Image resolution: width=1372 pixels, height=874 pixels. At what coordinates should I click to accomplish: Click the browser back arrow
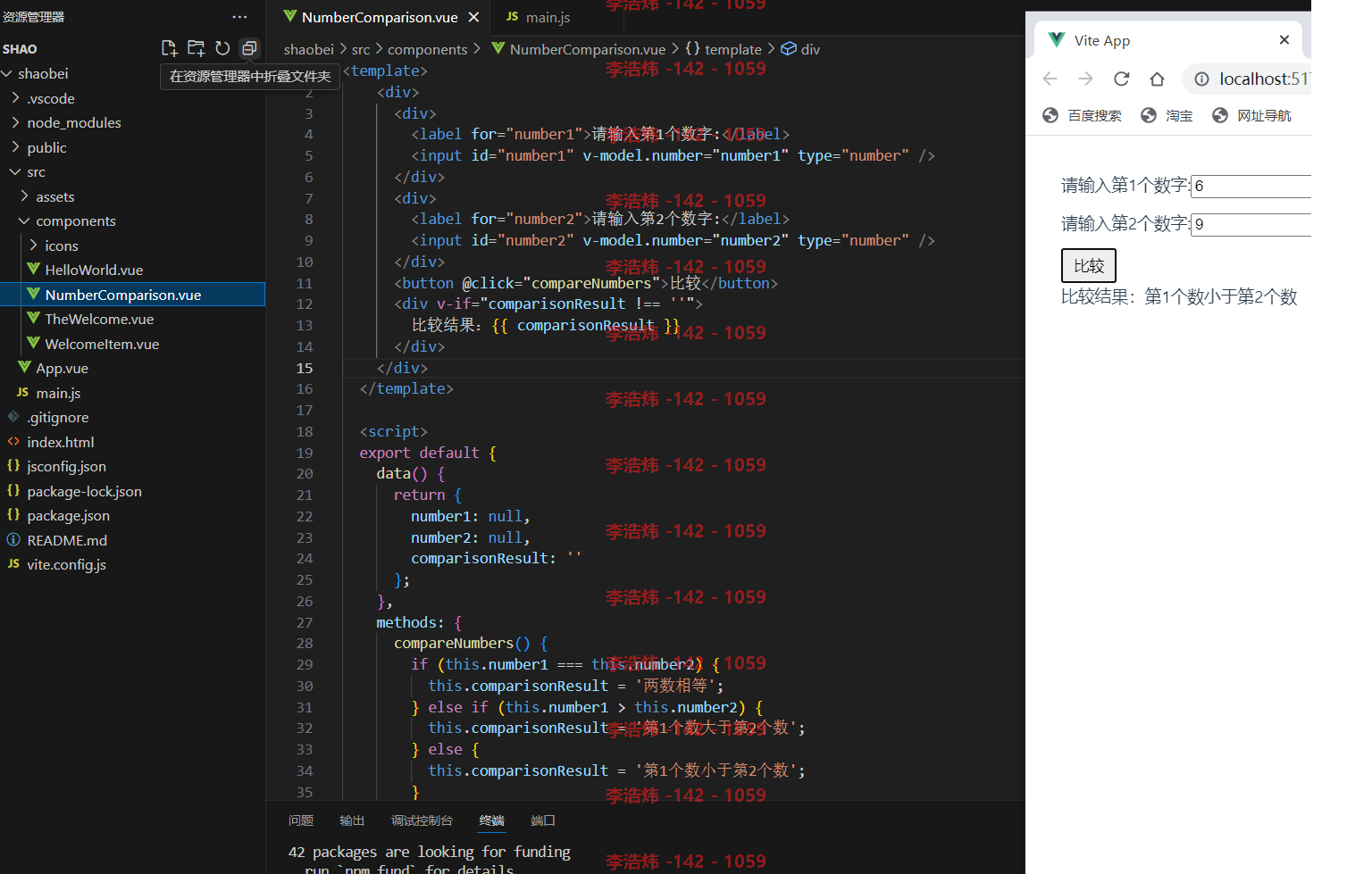point(1050,79)
